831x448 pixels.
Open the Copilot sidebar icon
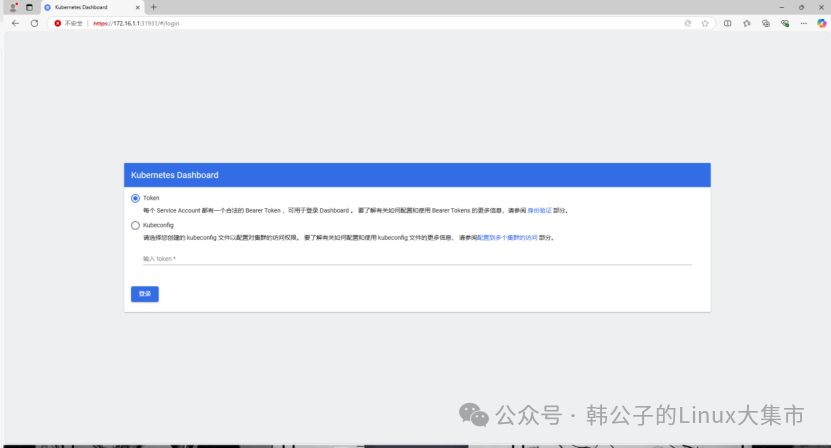(x=821, y=23)
